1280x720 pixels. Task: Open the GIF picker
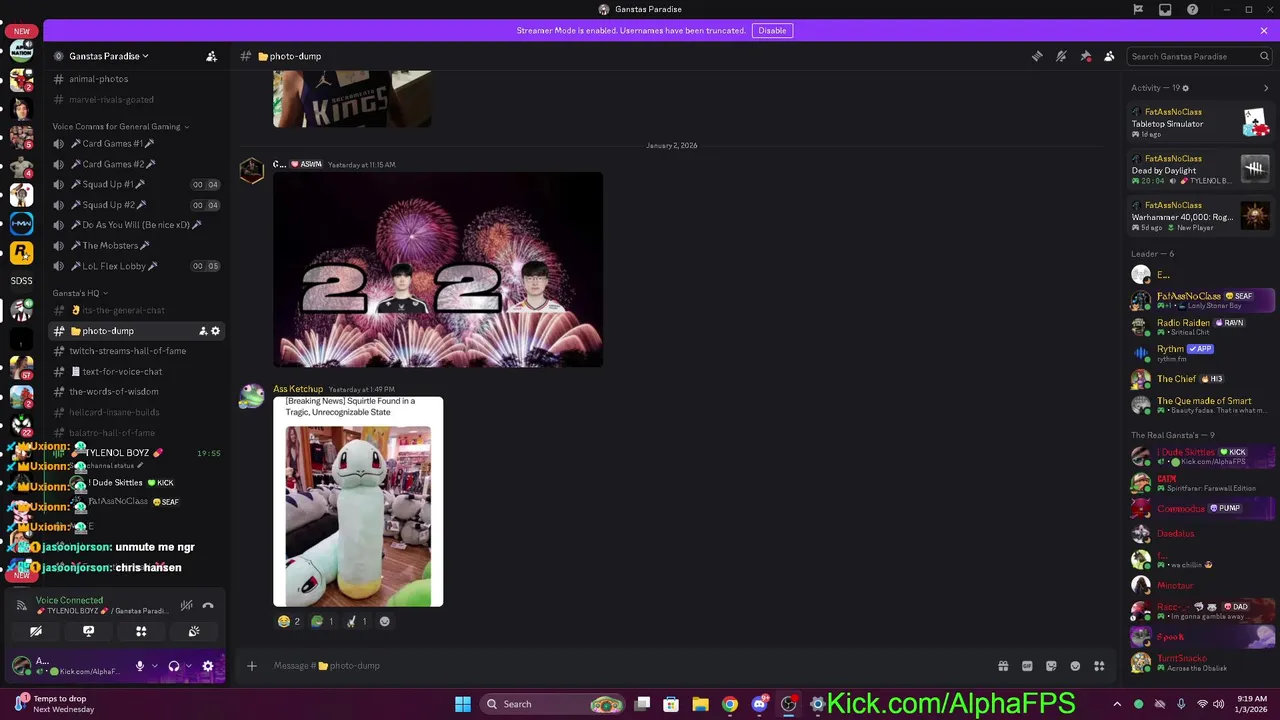1027,666
